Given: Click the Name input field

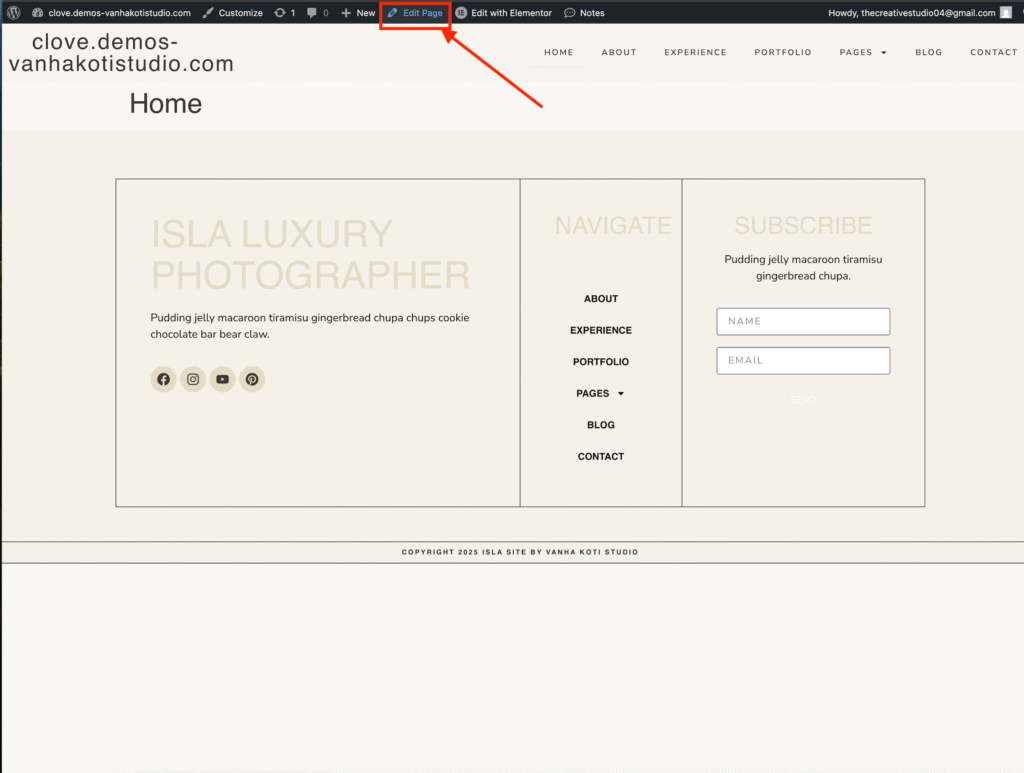Looking at the screenshot, I should 803,322.
